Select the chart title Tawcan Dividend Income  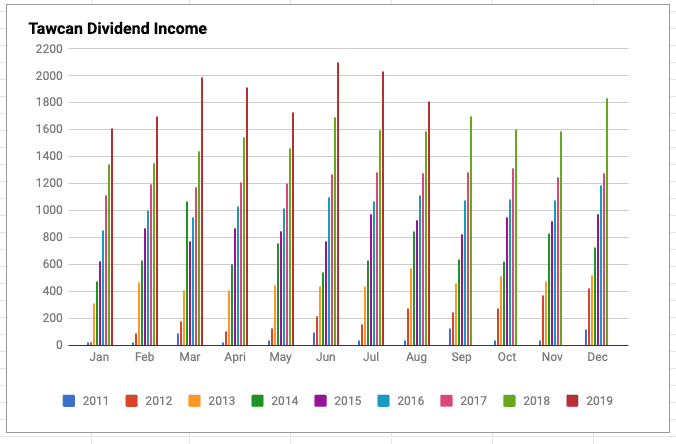[118, 28]
